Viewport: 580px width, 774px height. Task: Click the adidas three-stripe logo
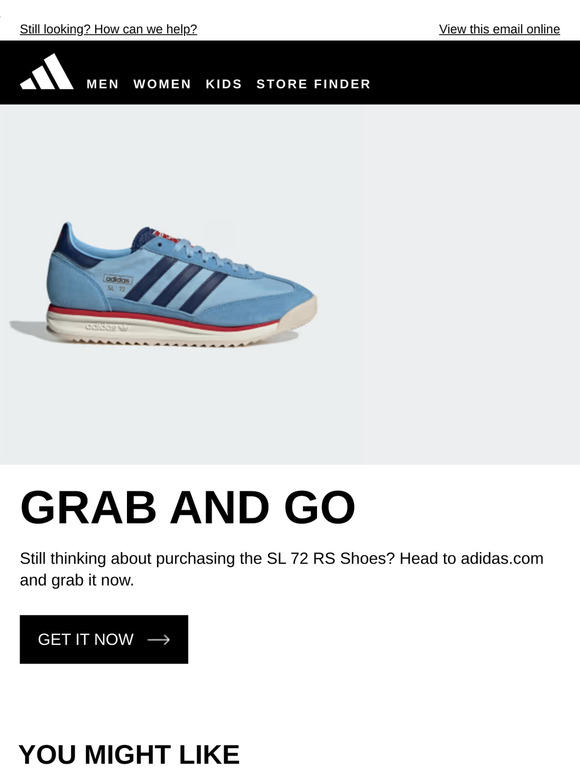[x=47, y=72]
